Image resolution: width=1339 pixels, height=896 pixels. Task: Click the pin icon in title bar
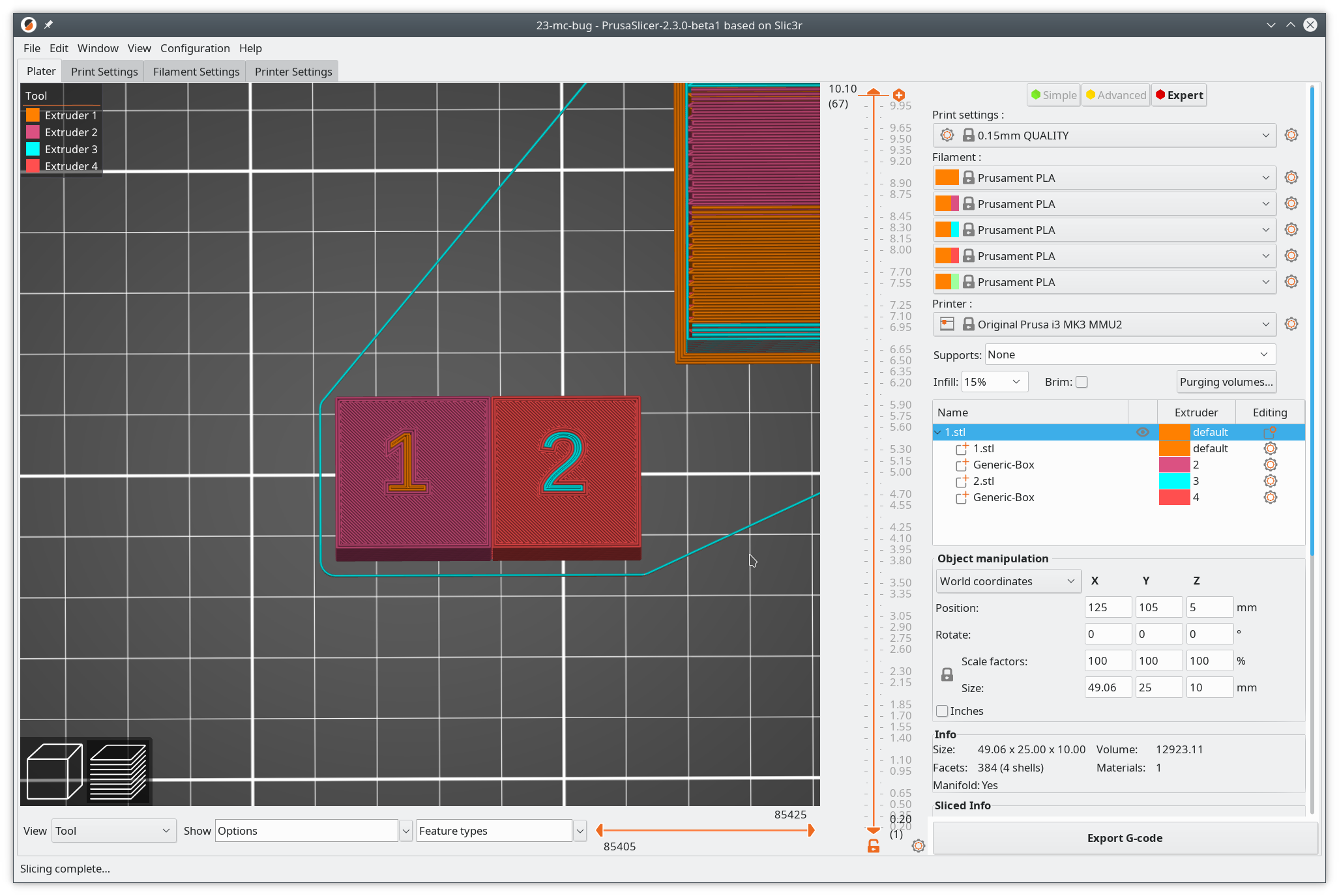point(48,25)
